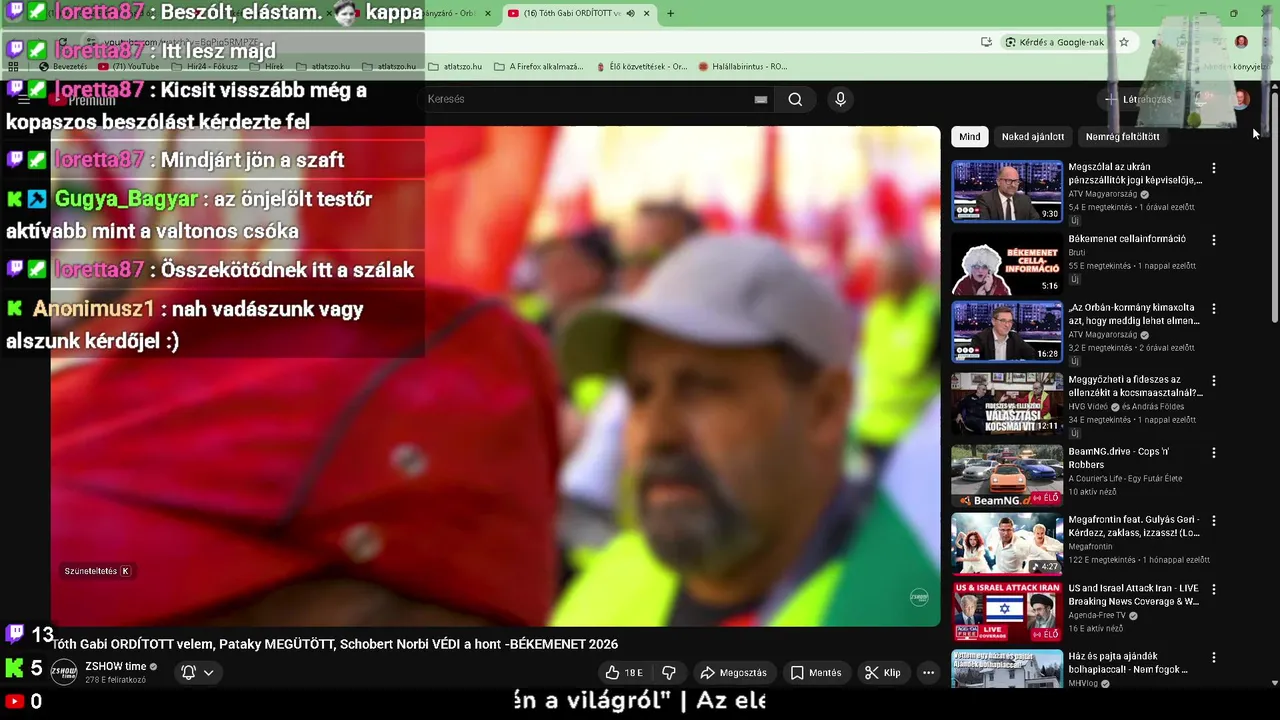Open more actions three-dot menu below video

click(x=928, y=673)
